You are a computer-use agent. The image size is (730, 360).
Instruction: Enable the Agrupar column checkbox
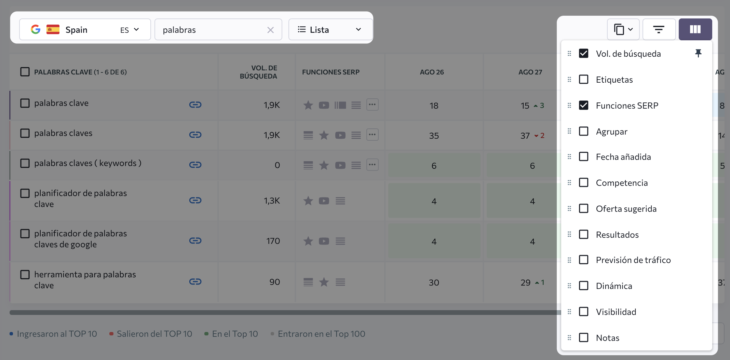click(583, 131)
